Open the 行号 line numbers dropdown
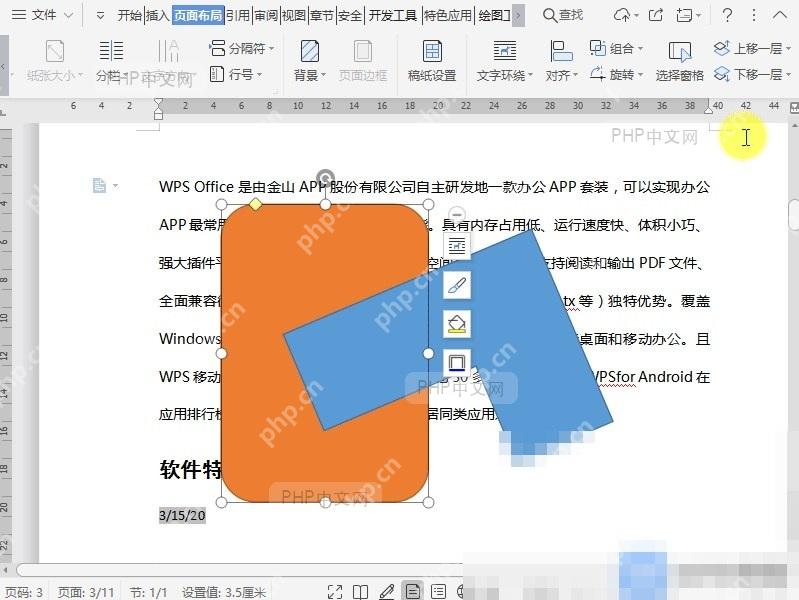The width and height of the screenshot is (799, 600). tap(236, 74)
